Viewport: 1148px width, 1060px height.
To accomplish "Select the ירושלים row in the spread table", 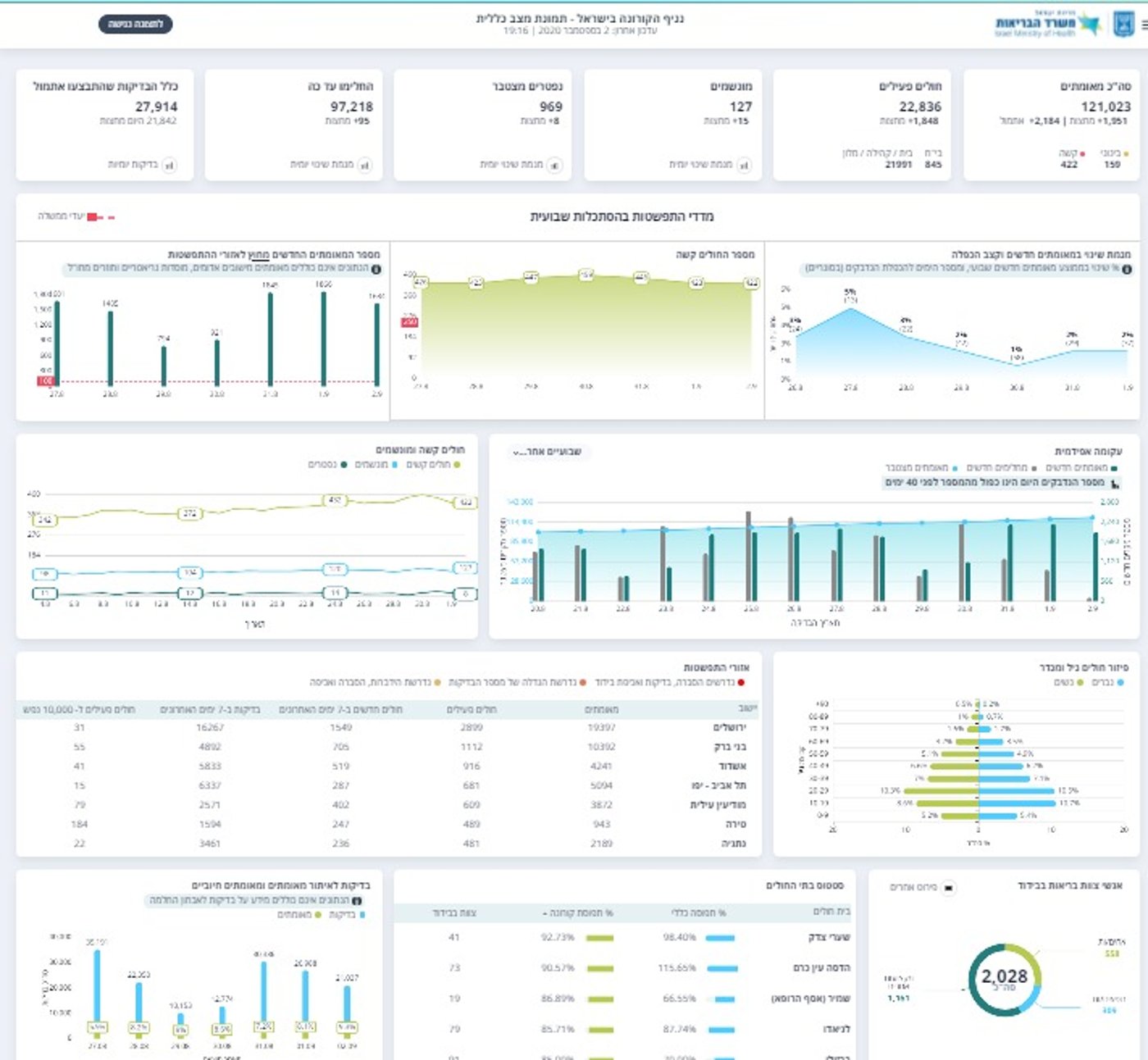I will tap(389, 728).
